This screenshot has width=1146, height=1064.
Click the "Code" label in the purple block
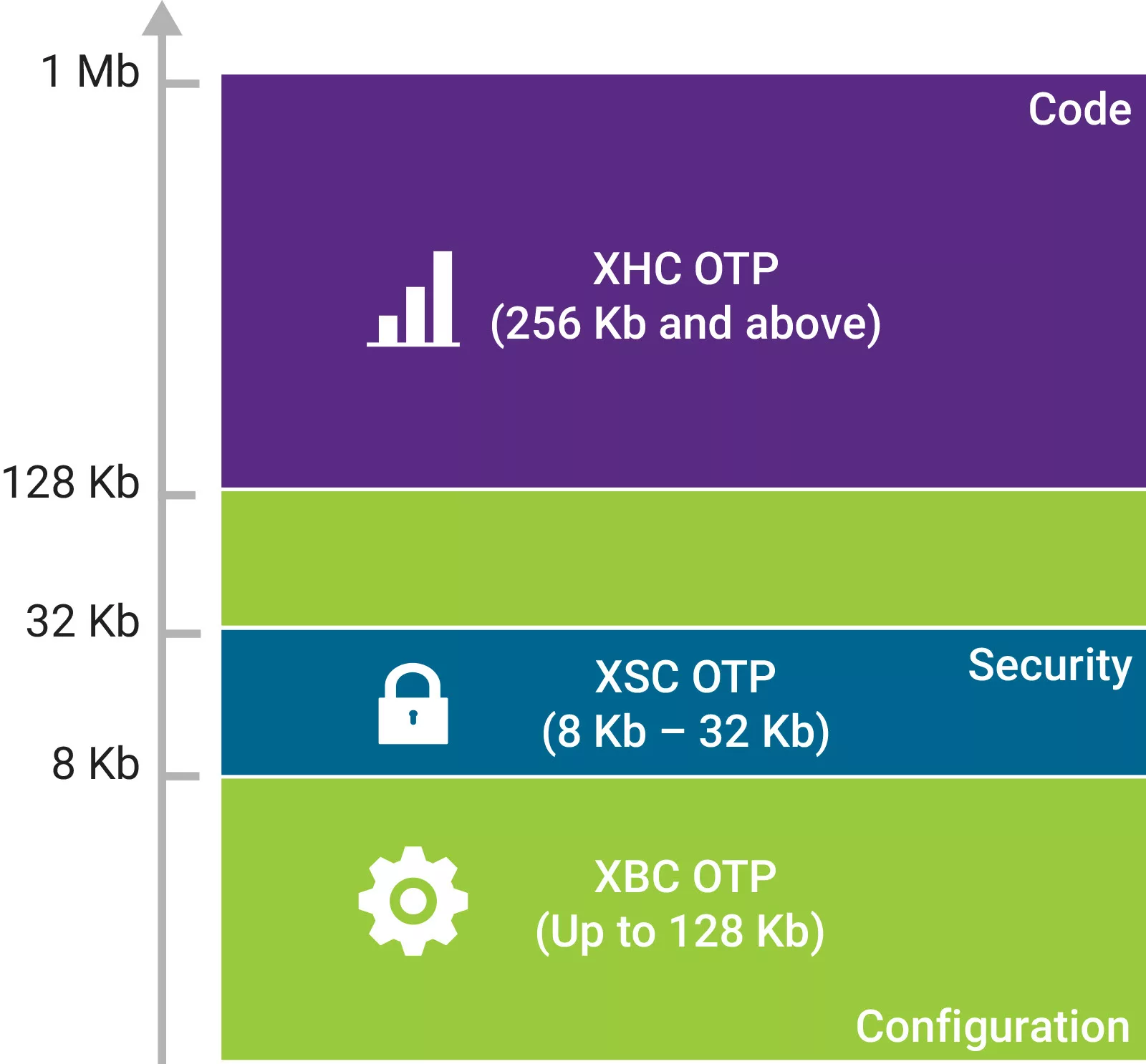click(x=1079, y=110)
